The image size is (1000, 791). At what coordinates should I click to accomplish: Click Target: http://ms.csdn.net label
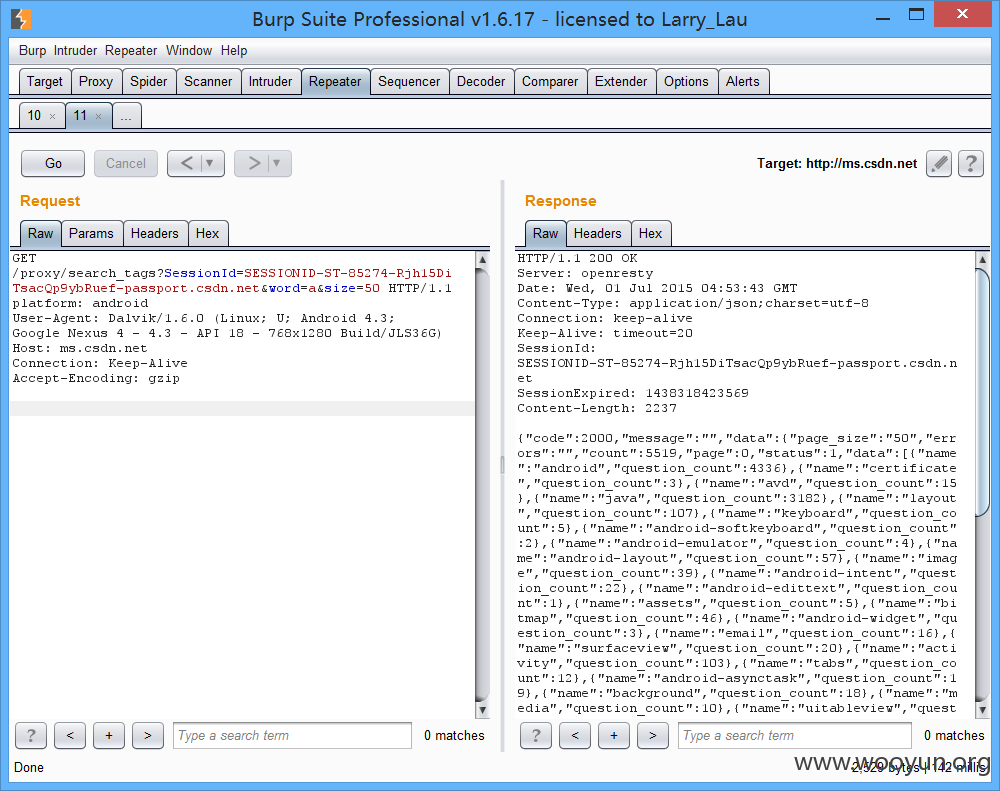point(837,163)
